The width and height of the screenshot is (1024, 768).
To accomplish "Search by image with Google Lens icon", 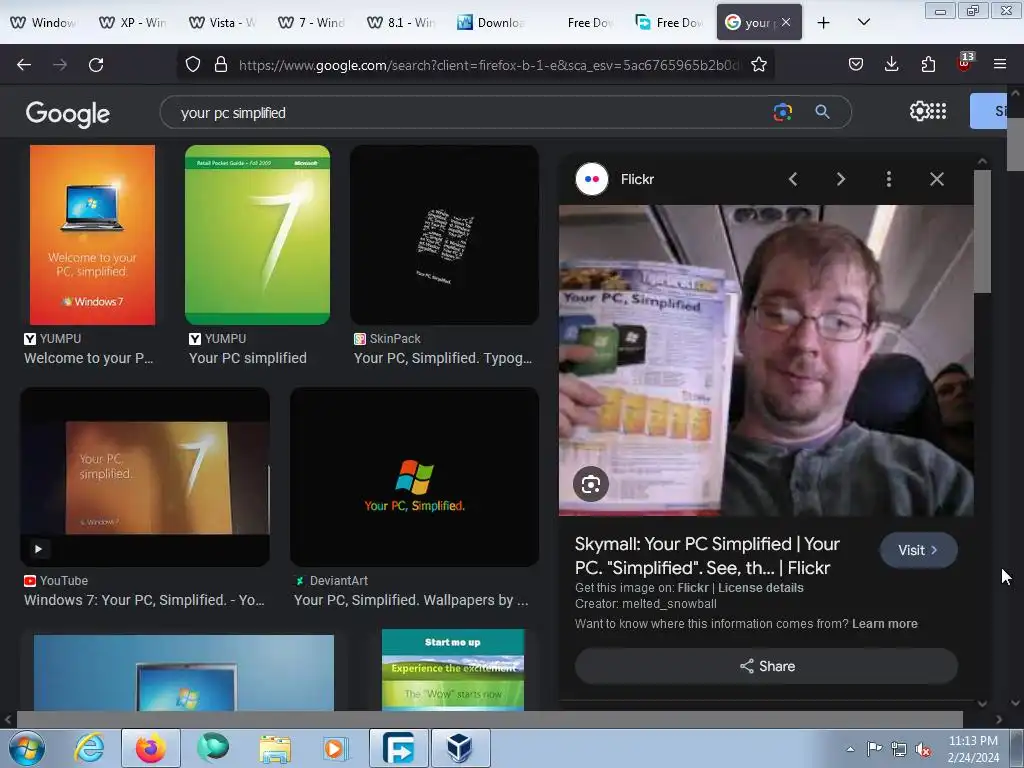I will 782,112.
